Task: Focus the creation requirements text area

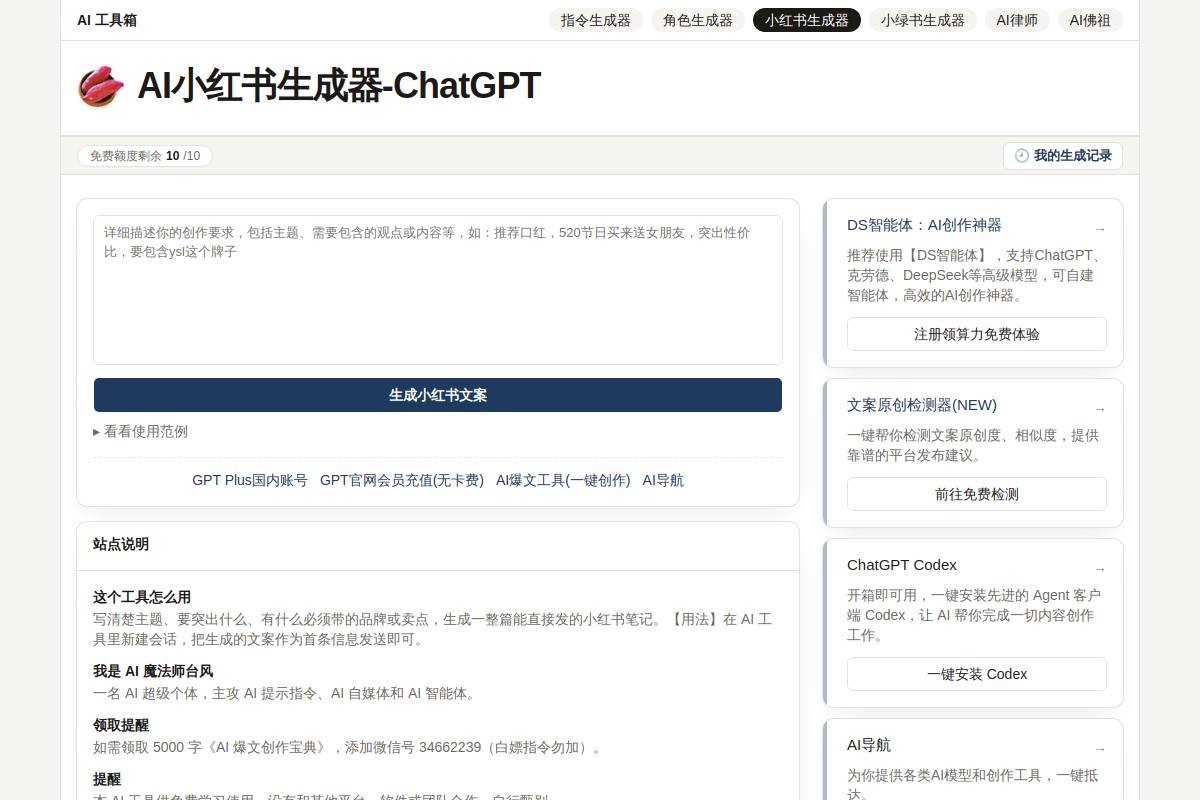Action: pos(438,290)
